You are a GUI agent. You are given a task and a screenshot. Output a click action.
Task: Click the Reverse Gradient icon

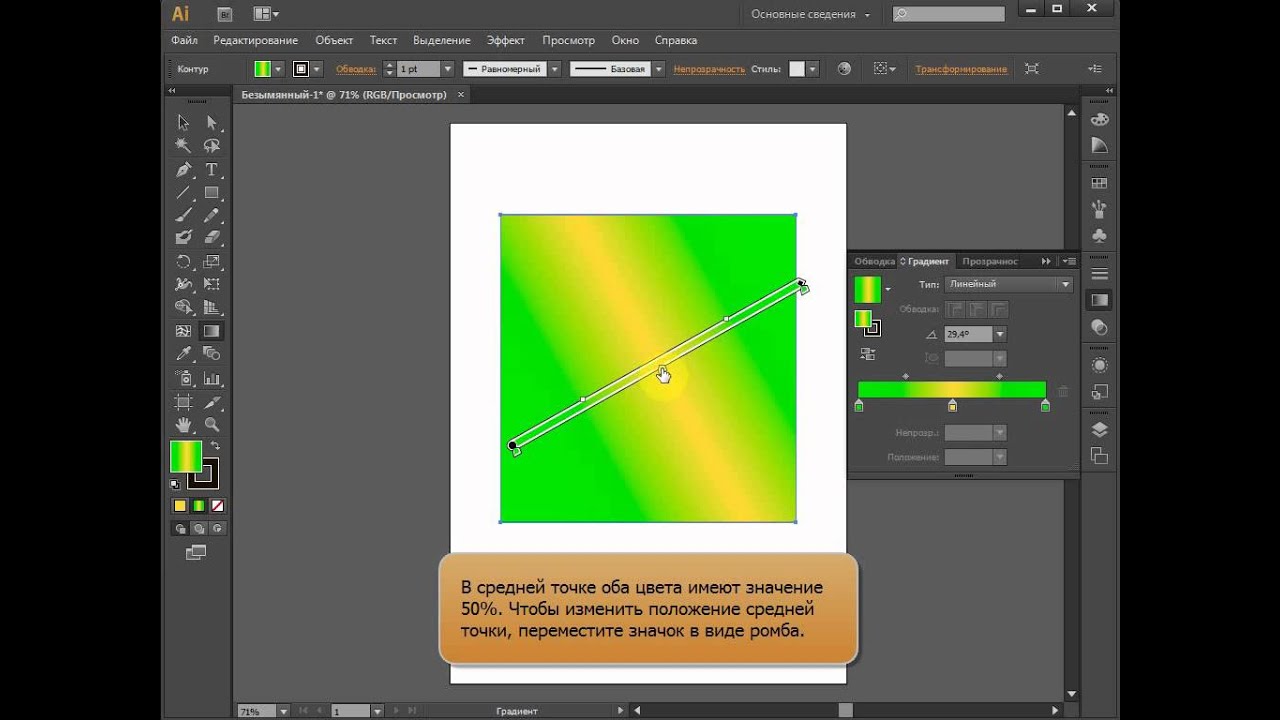867,354
